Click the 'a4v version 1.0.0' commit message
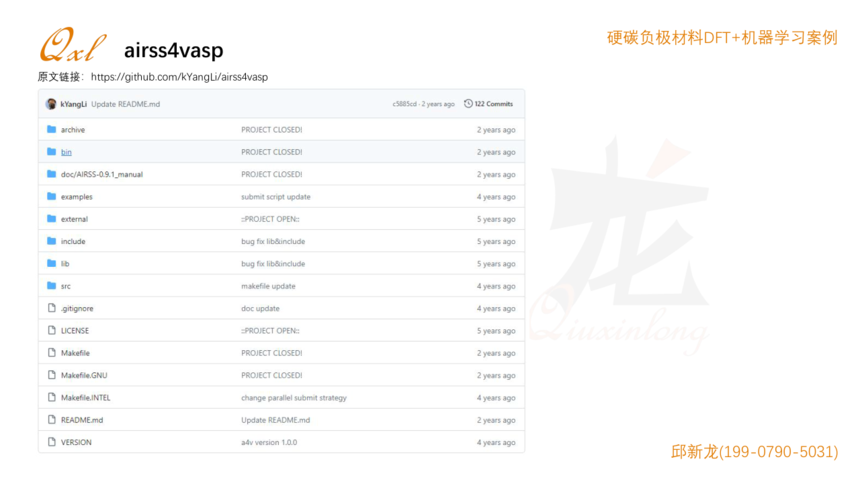The image size is (860, 484). coord(268,442)
